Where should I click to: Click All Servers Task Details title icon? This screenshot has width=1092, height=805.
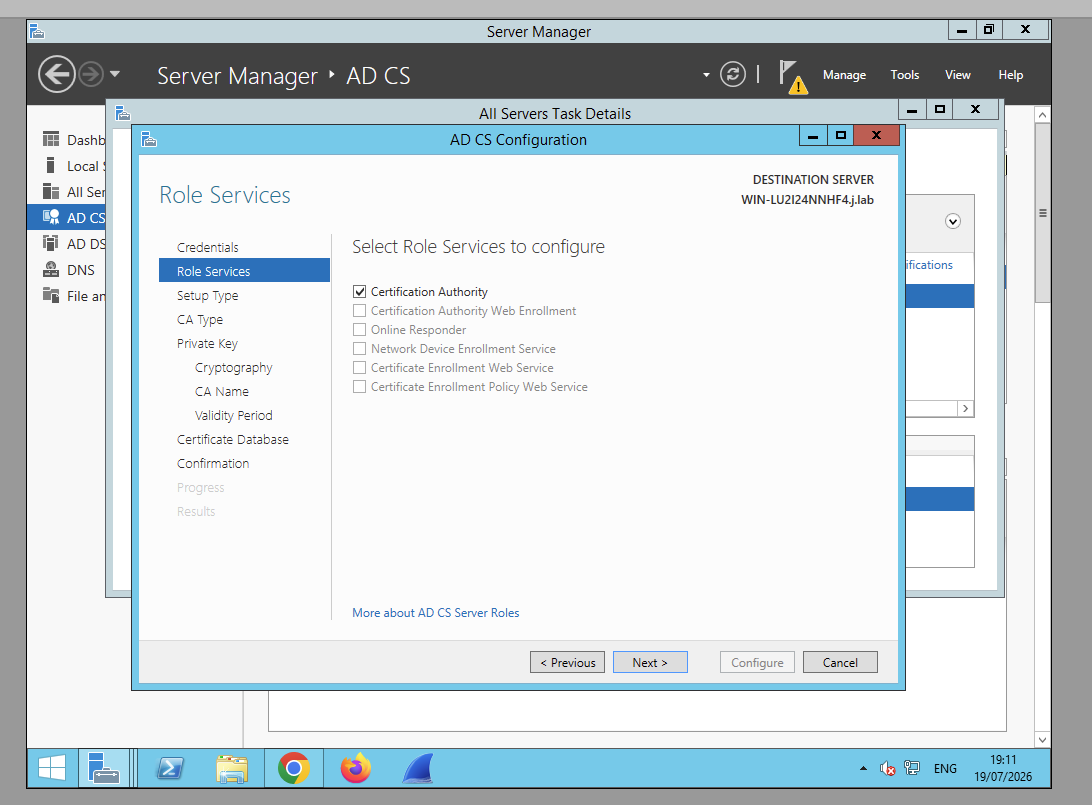click(x=123, y=113)
